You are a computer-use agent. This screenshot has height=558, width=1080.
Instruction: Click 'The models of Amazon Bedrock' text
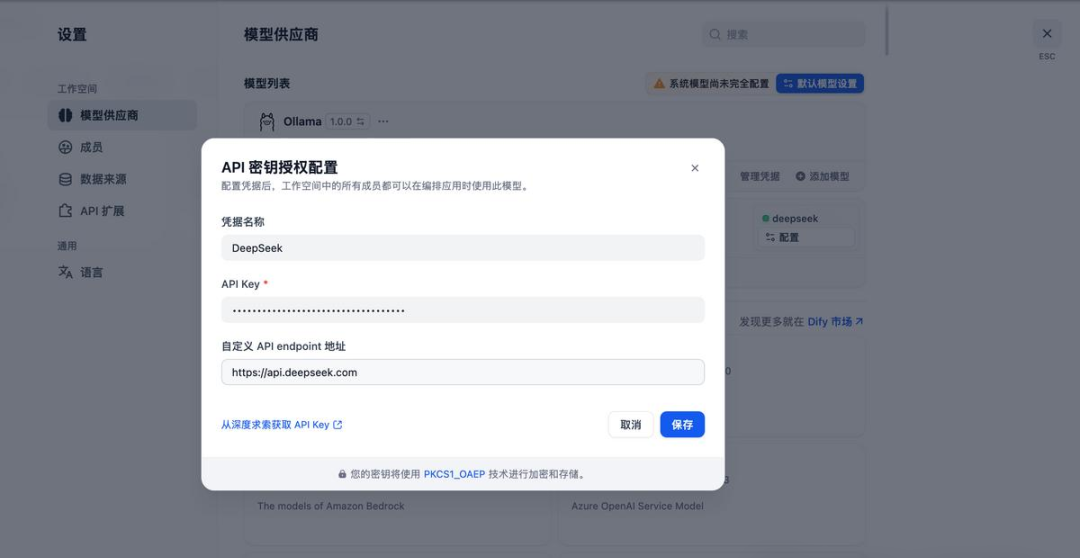331,506
